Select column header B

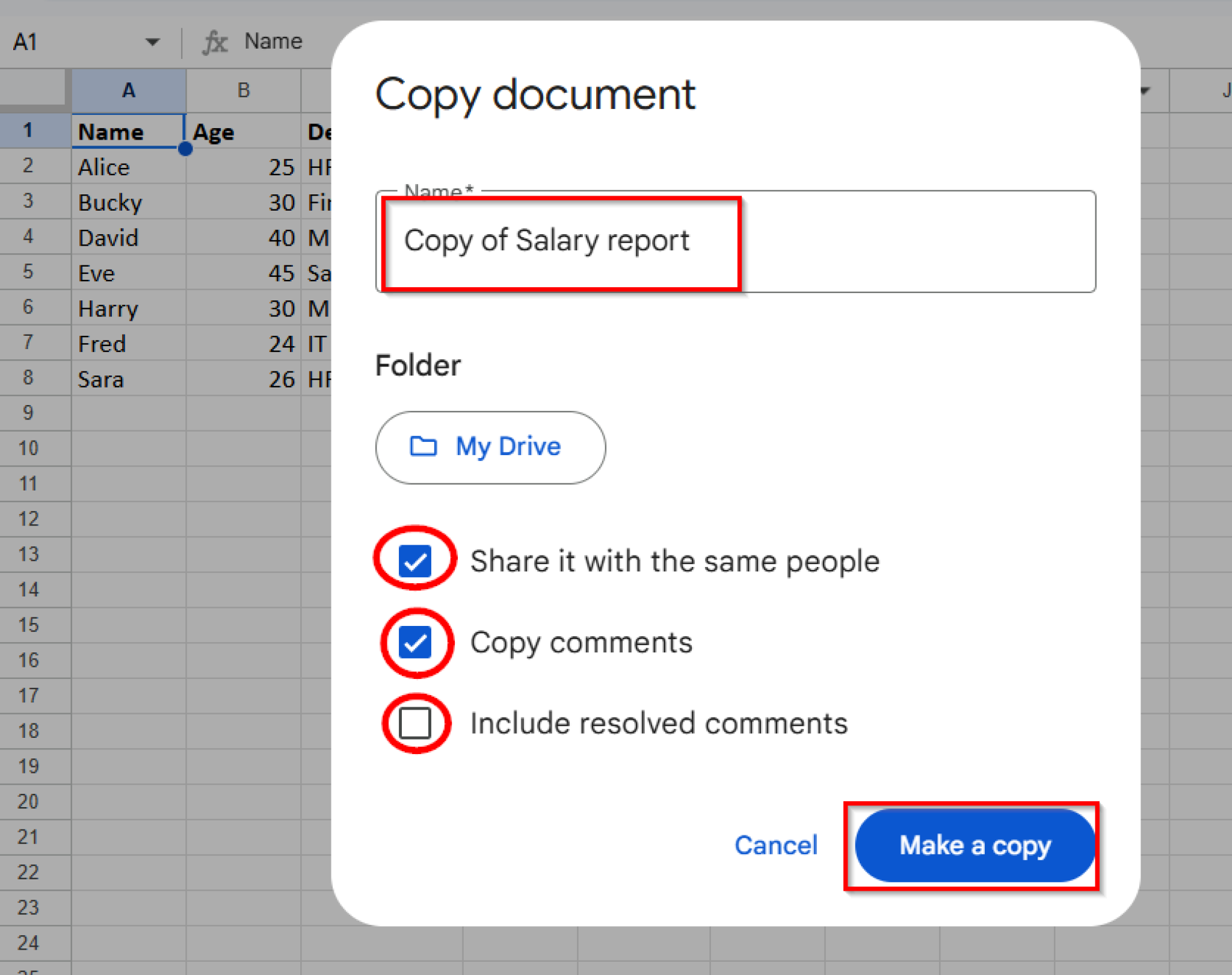243,90
